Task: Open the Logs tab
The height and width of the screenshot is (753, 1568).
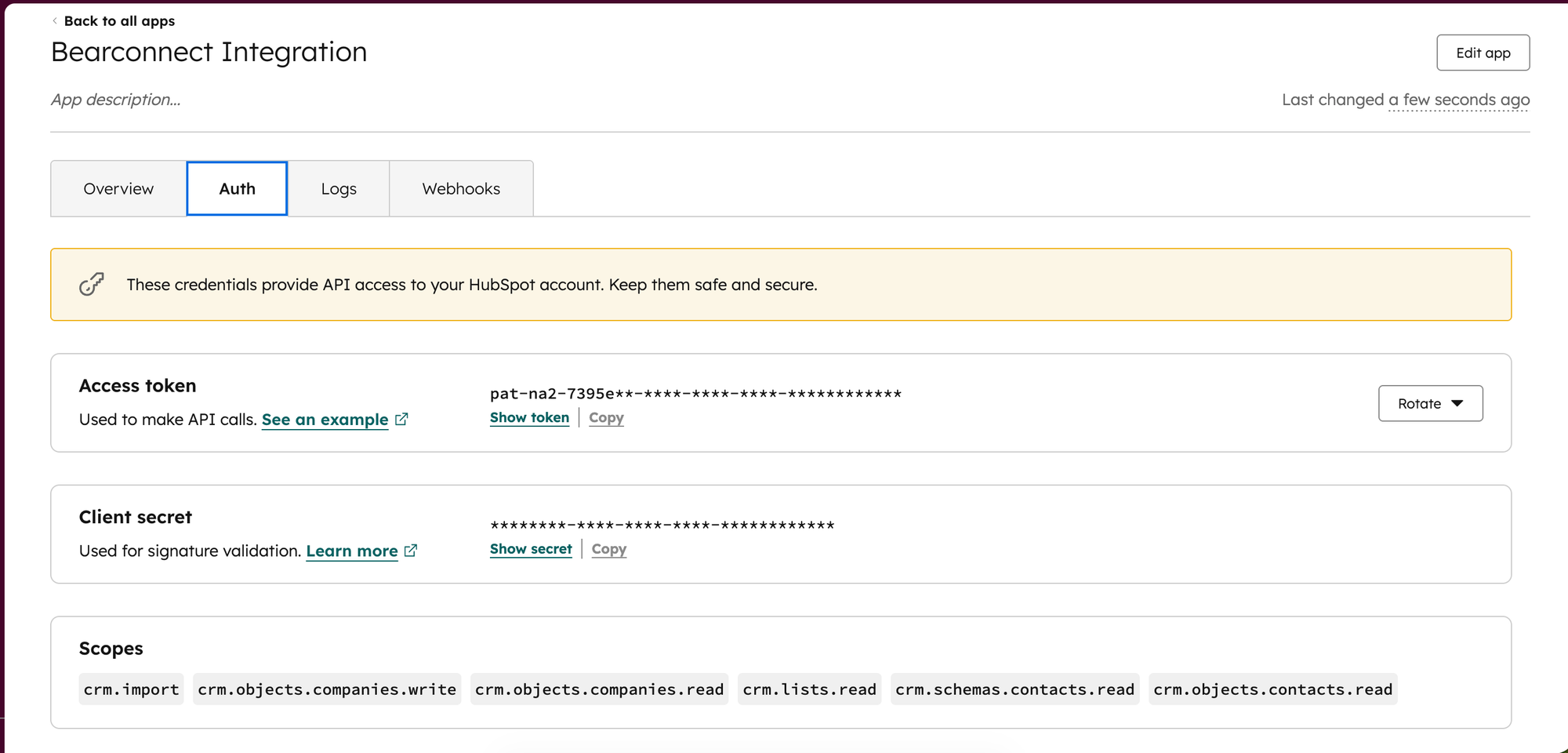Action: click(339, 189)
